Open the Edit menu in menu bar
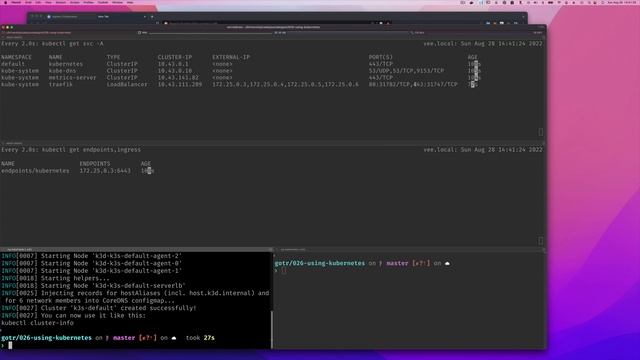Screen dimensions: 640x360 (38, 2)
